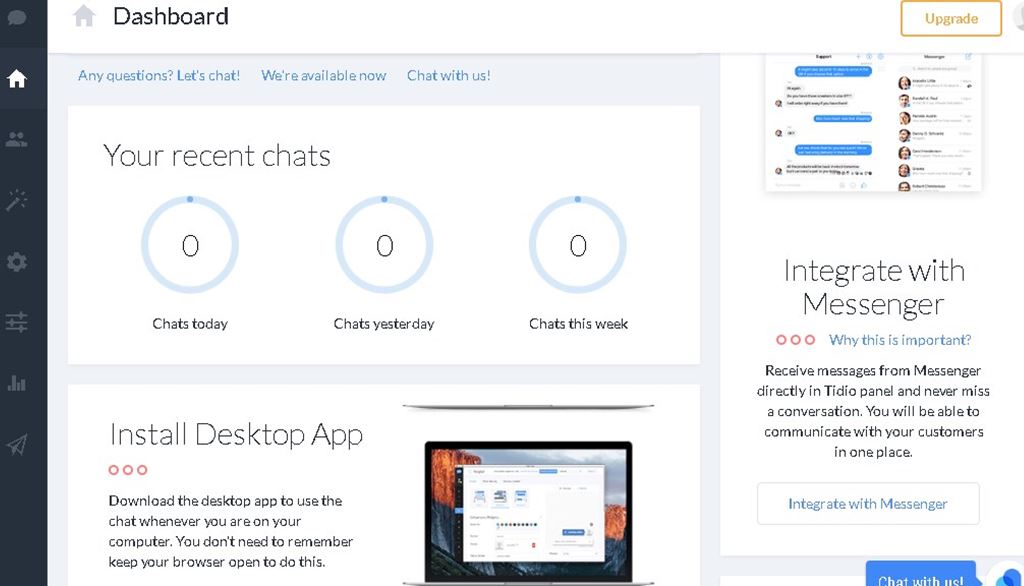Viewport: 1024px width, 586px height.
Task: Click the Home icon in left sidebar
Action: click(x=17, y=79)
